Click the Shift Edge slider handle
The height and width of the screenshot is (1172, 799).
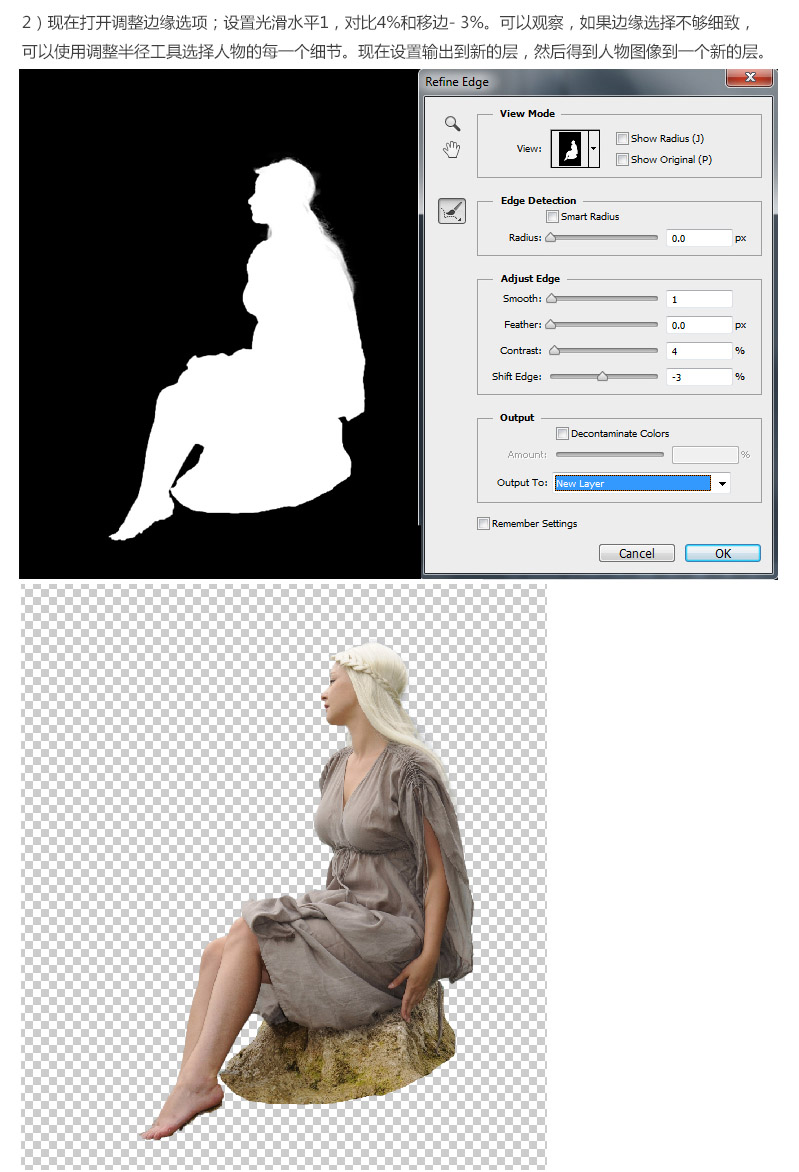pyautogui.click(x=602, y=377)
